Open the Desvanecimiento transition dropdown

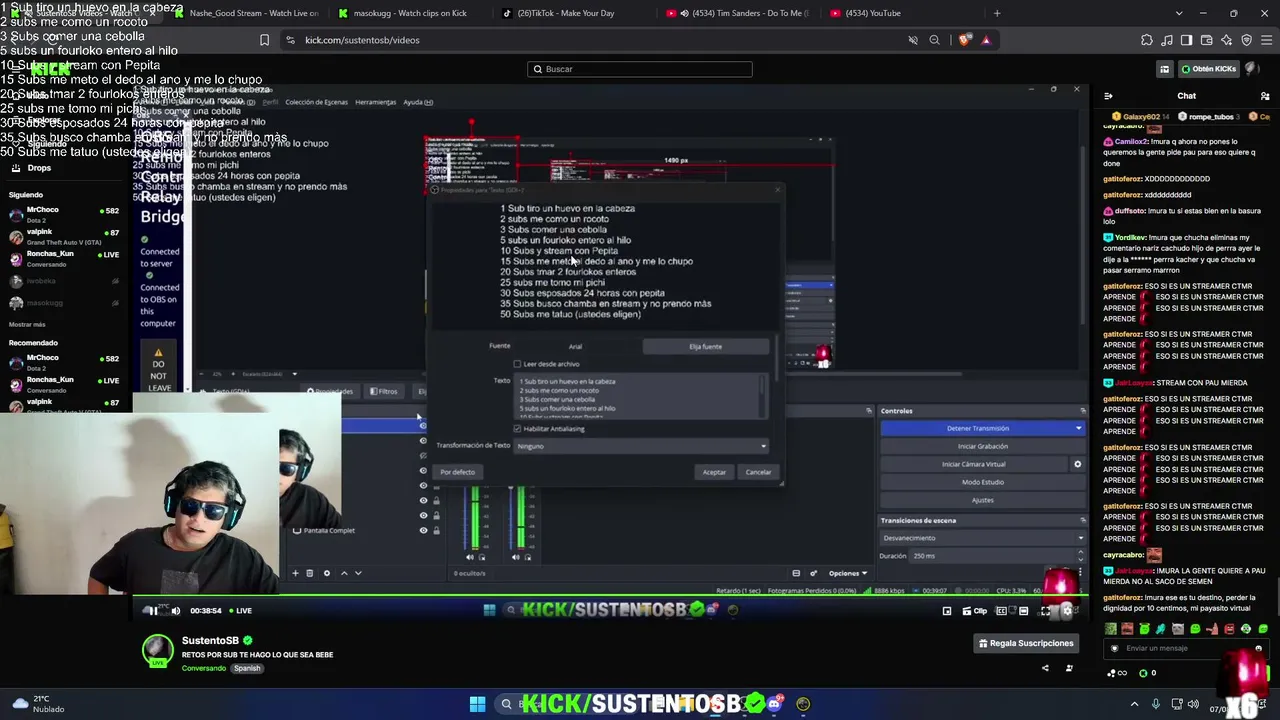click(982, 538)
